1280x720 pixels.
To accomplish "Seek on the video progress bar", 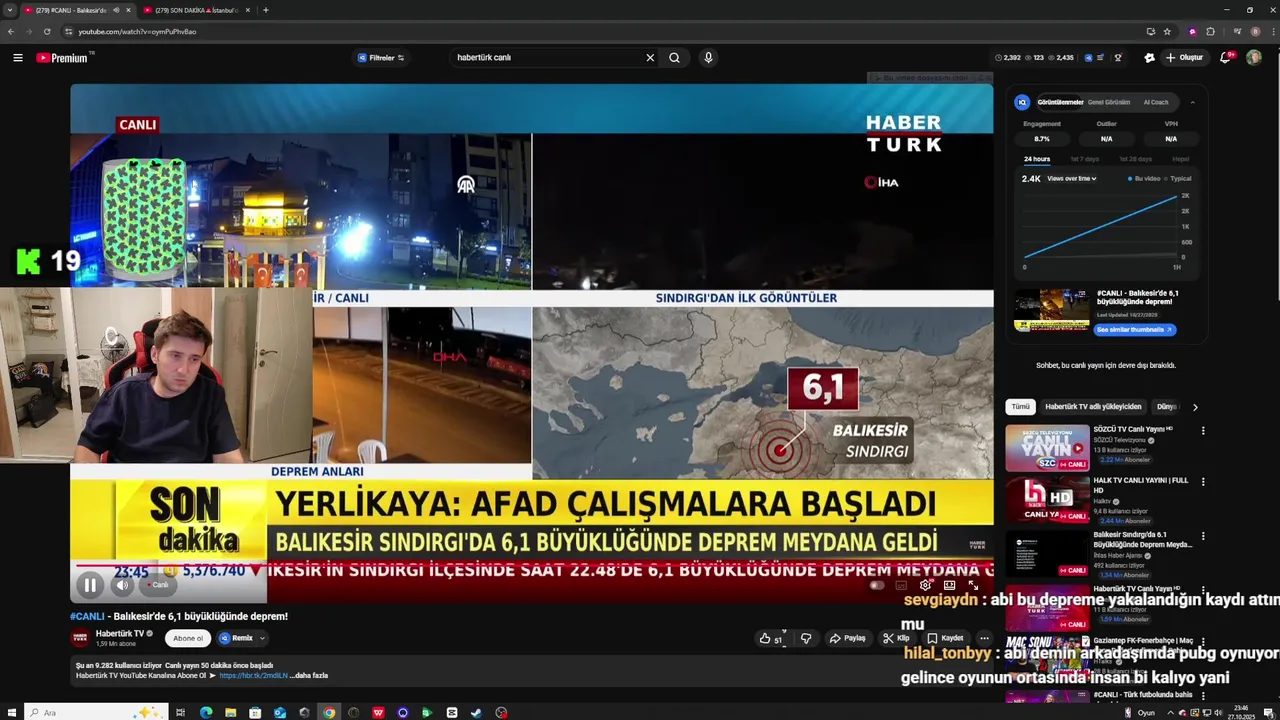I will click(x=532, y=565).
